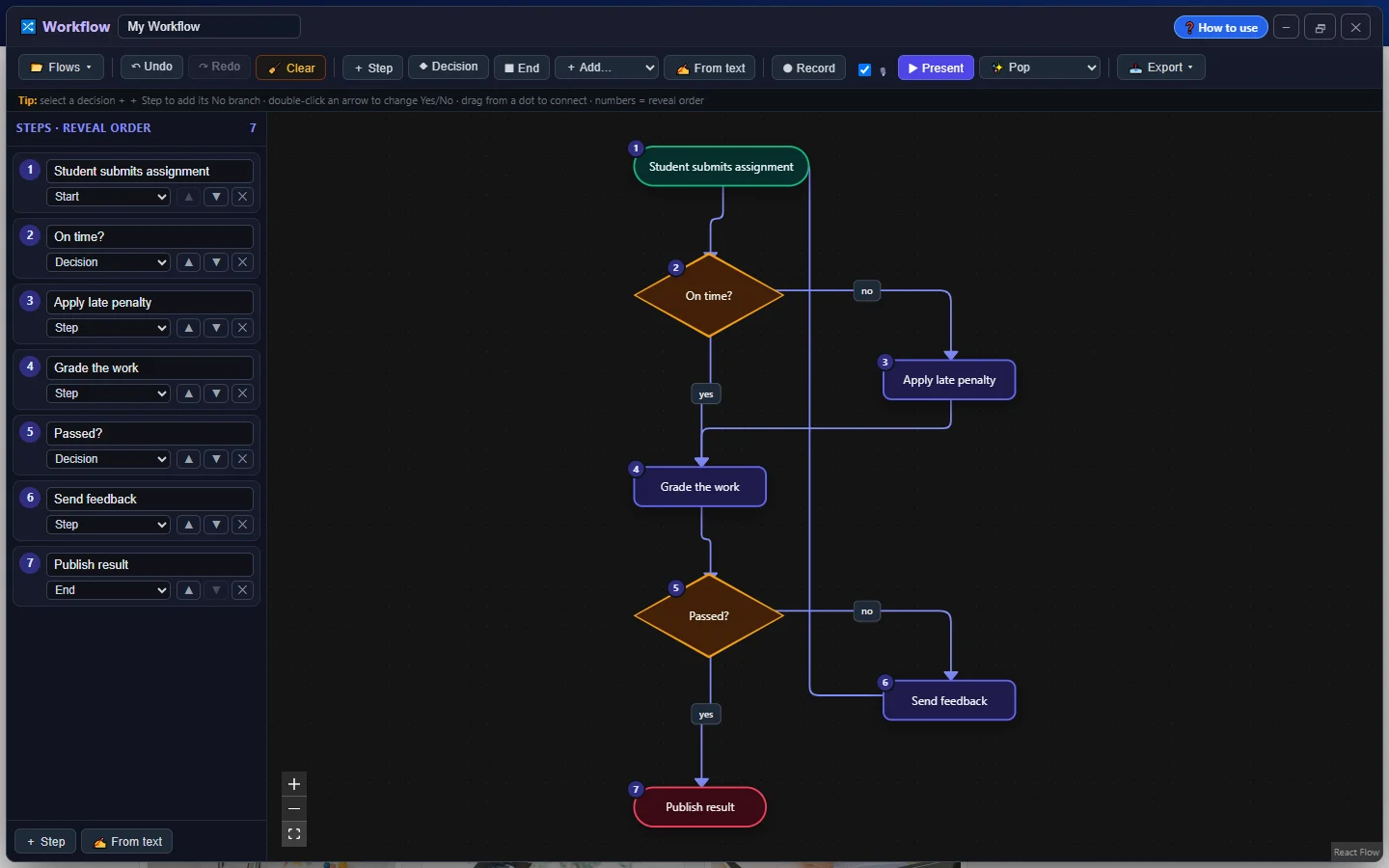Open type dropdown for 'On time?' step

click(x=108, y=262)
